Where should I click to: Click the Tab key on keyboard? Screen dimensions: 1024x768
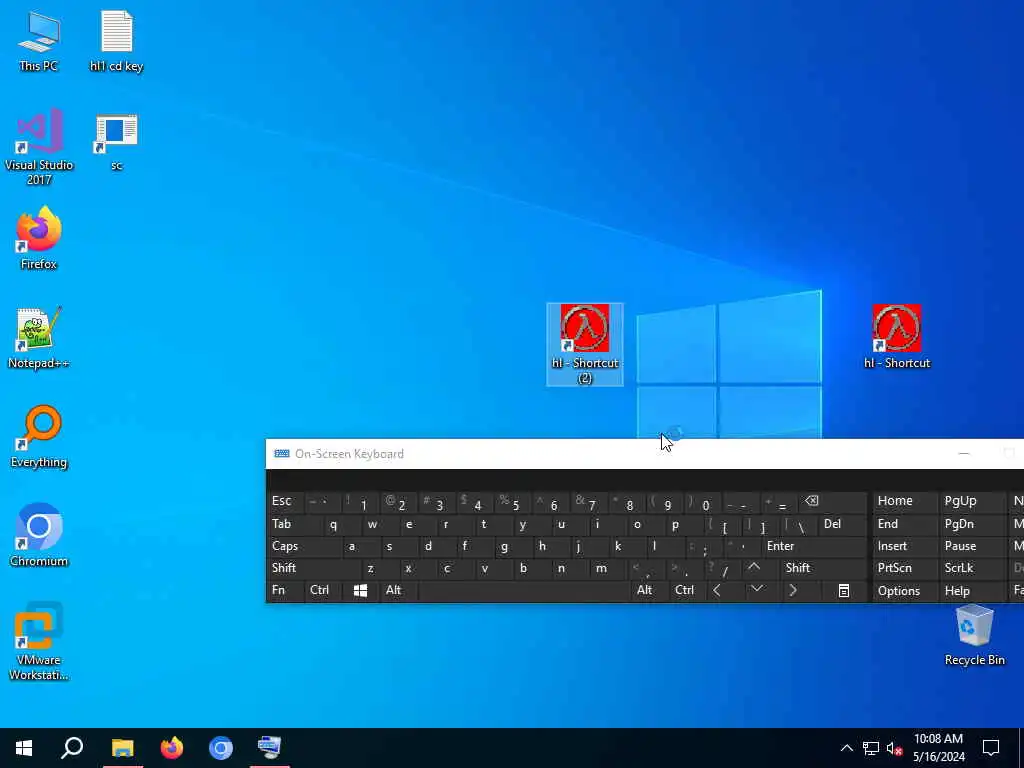(x=294, y=524)
